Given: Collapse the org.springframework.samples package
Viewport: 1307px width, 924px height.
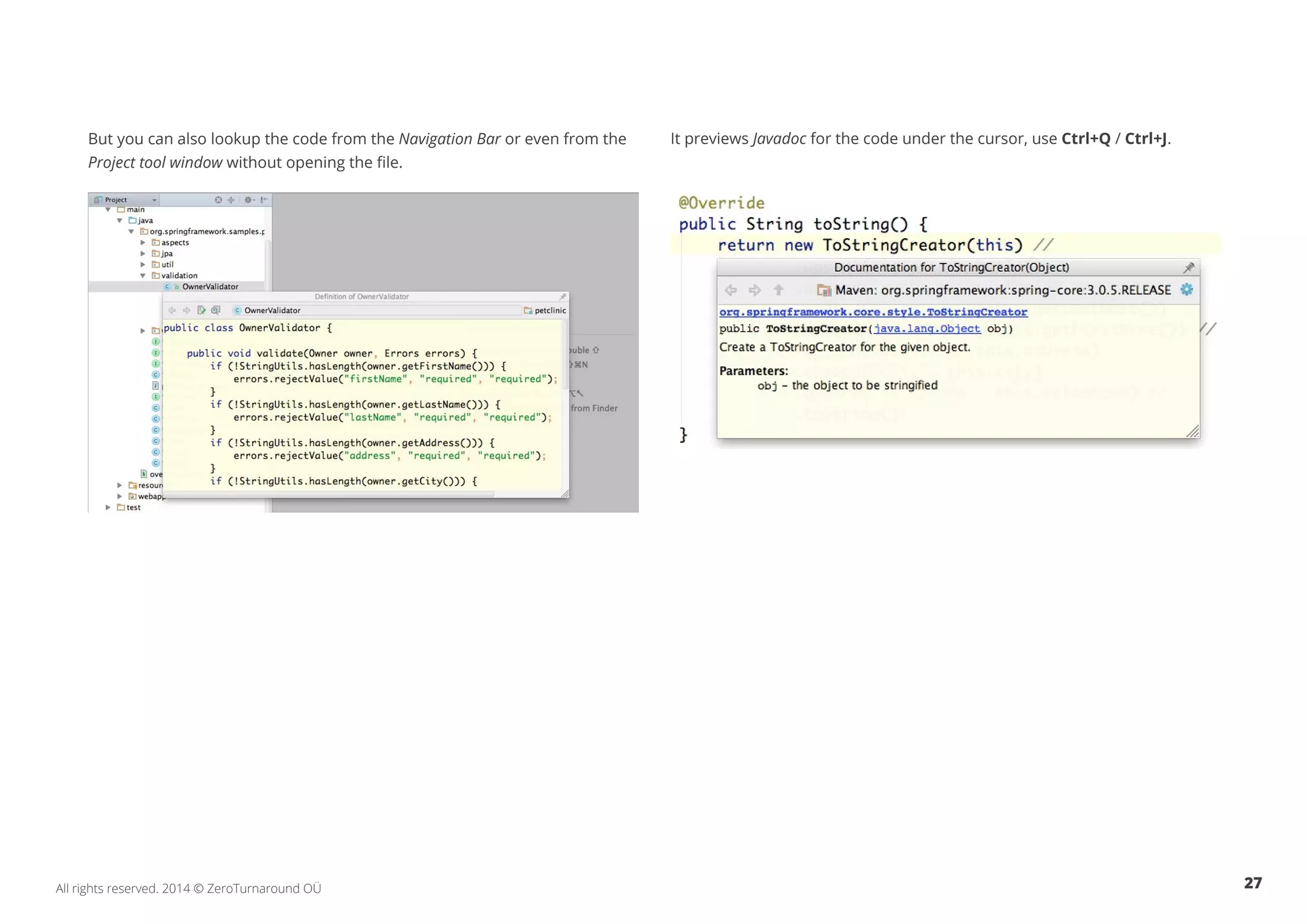Looking at the screenshot, I should pos(131,232).
